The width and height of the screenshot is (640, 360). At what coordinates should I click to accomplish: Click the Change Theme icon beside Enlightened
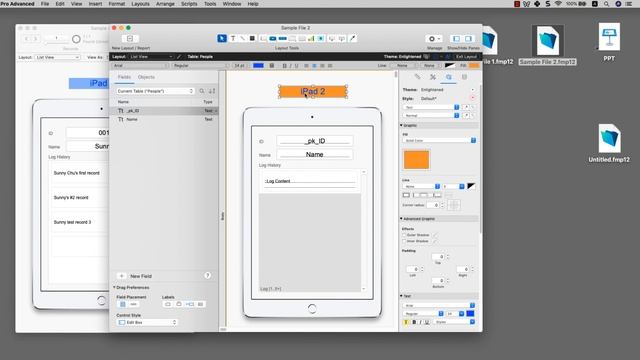[426, 57]
